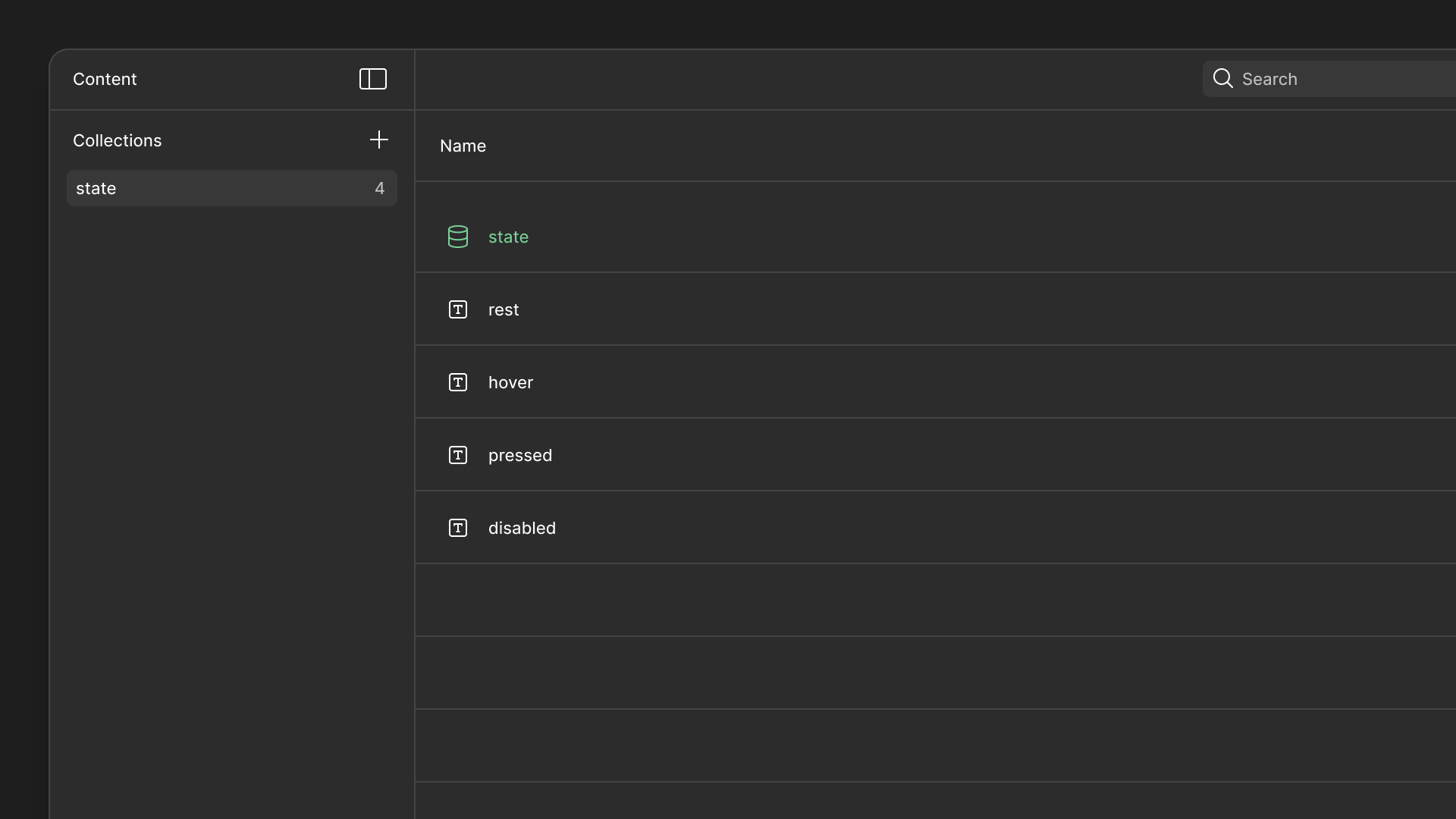Click the search magnifier icon

pyautogui.click(x=1222, y=78)
